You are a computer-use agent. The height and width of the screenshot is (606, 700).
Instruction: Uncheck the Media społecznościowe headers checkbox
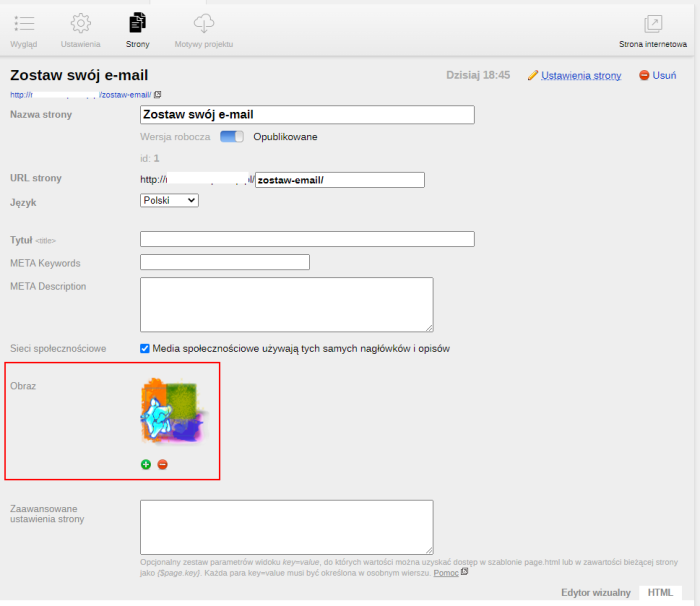[x=145, y=349]
